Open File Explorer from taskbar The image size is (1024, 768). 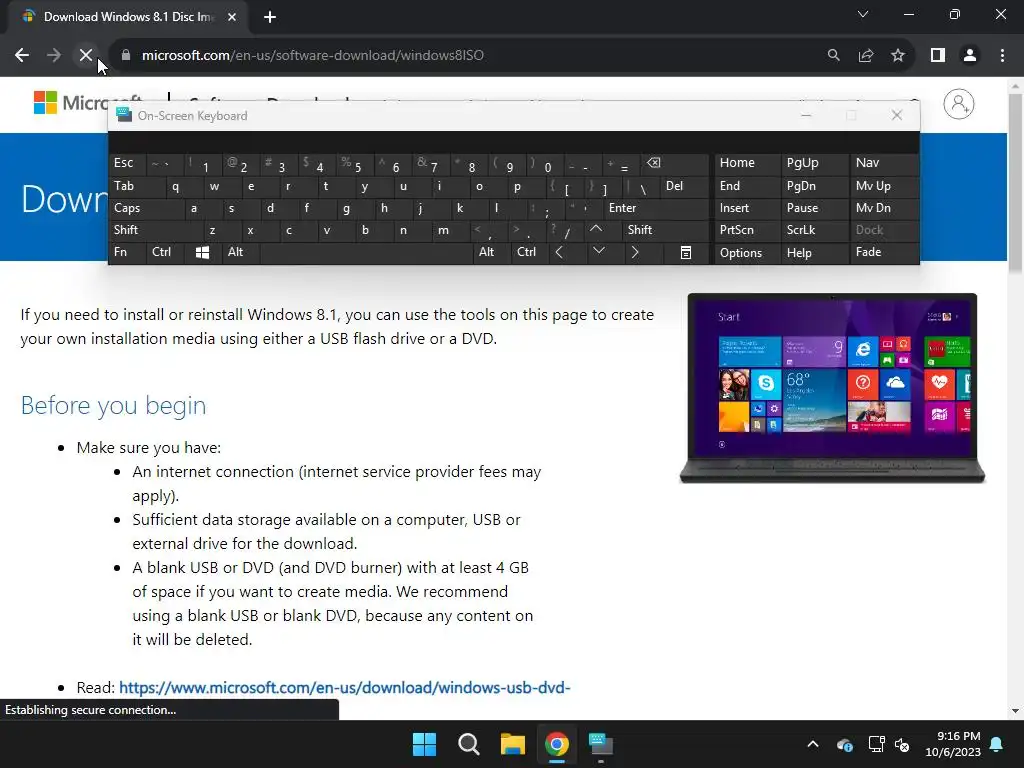513,744
